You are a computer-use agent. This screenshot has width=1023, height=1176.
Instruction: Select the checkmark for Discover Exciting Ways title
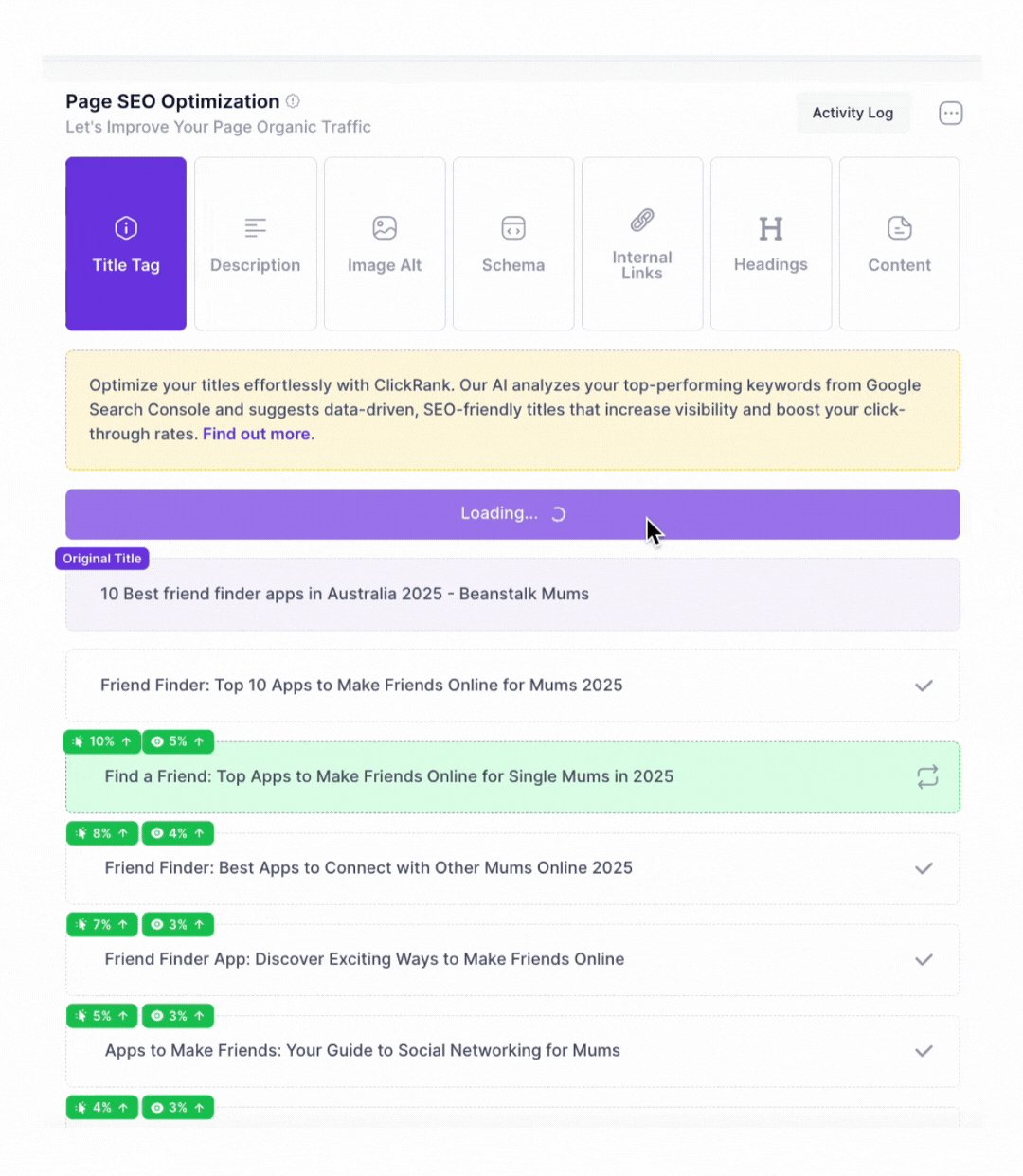click(x=924, y=960)
